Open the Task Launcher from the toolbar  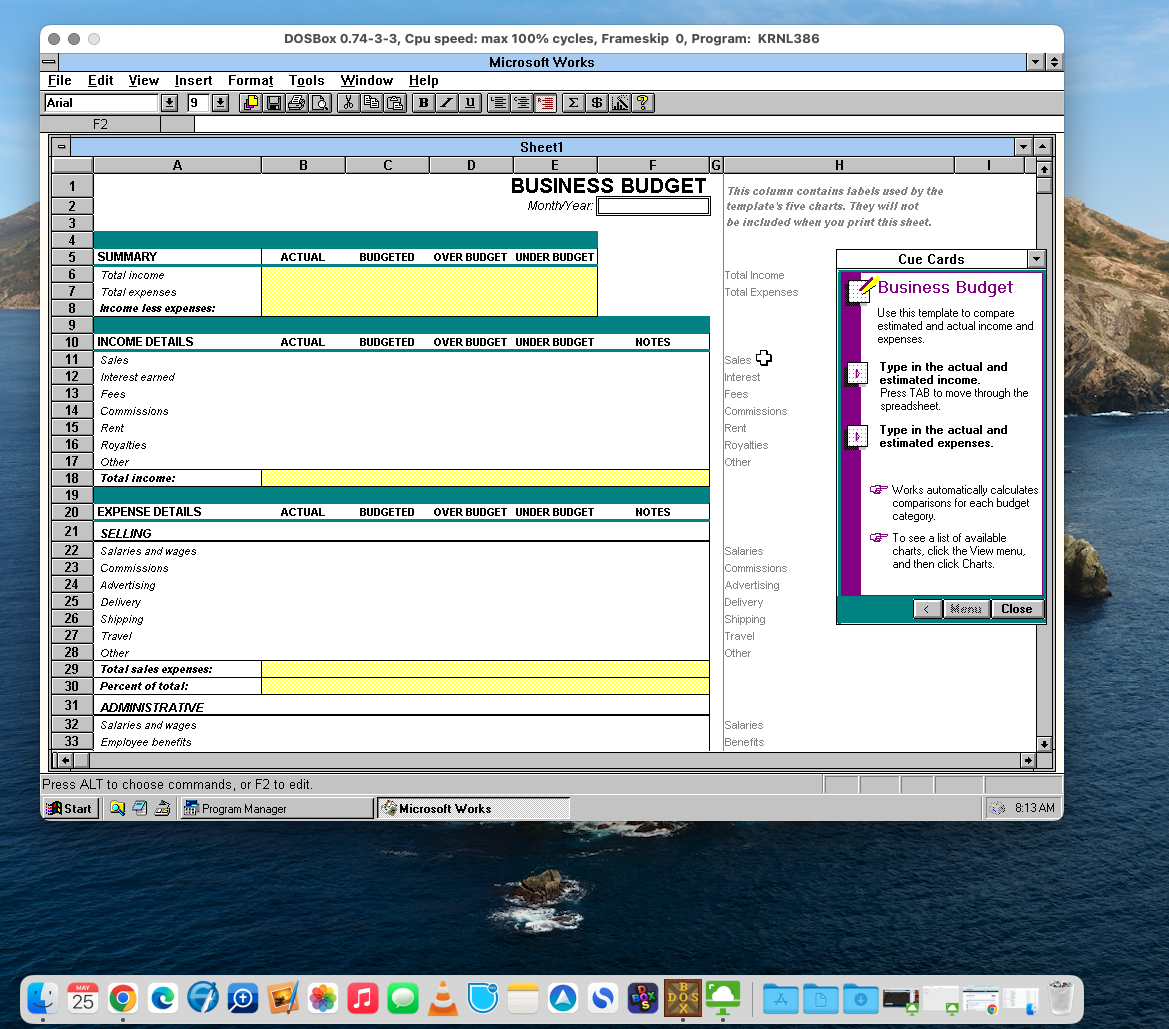coord(250,103)
